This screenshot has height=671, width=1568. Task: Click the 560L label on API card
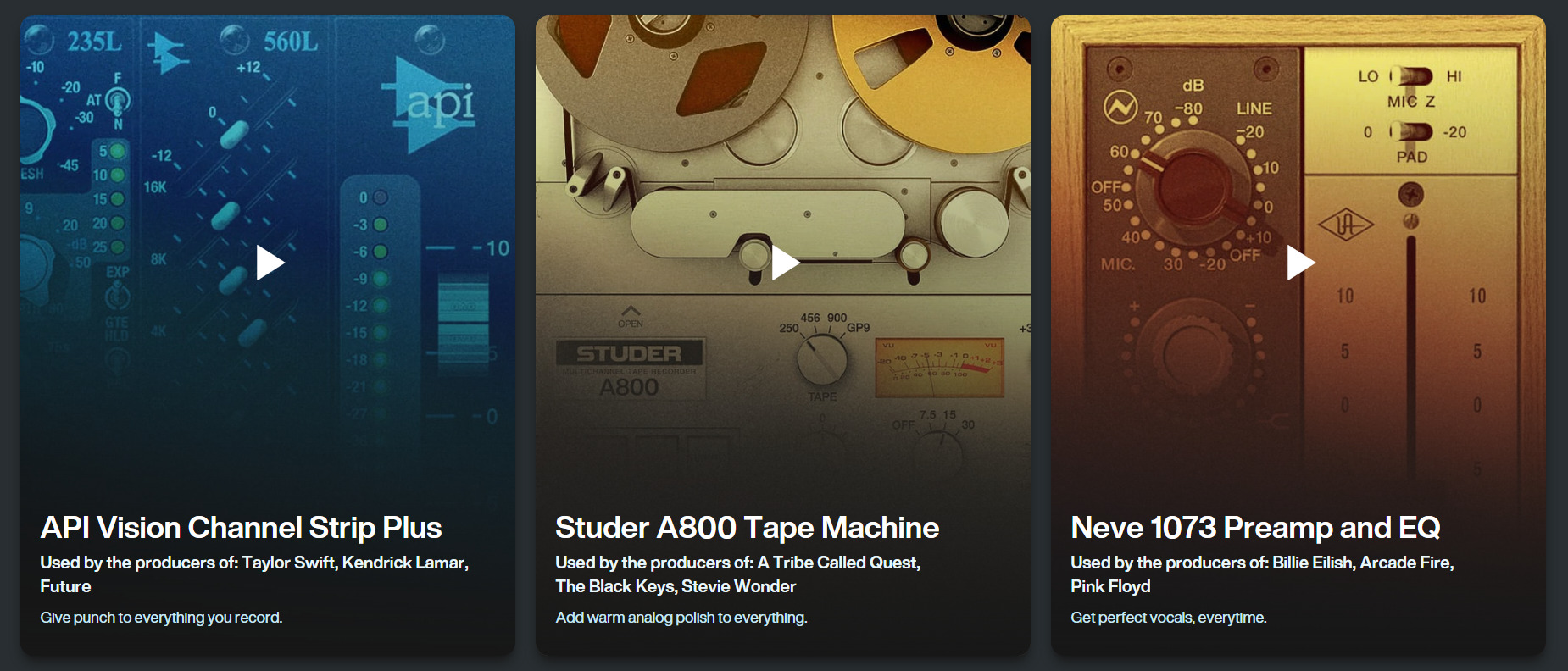[x=291, y=41]
